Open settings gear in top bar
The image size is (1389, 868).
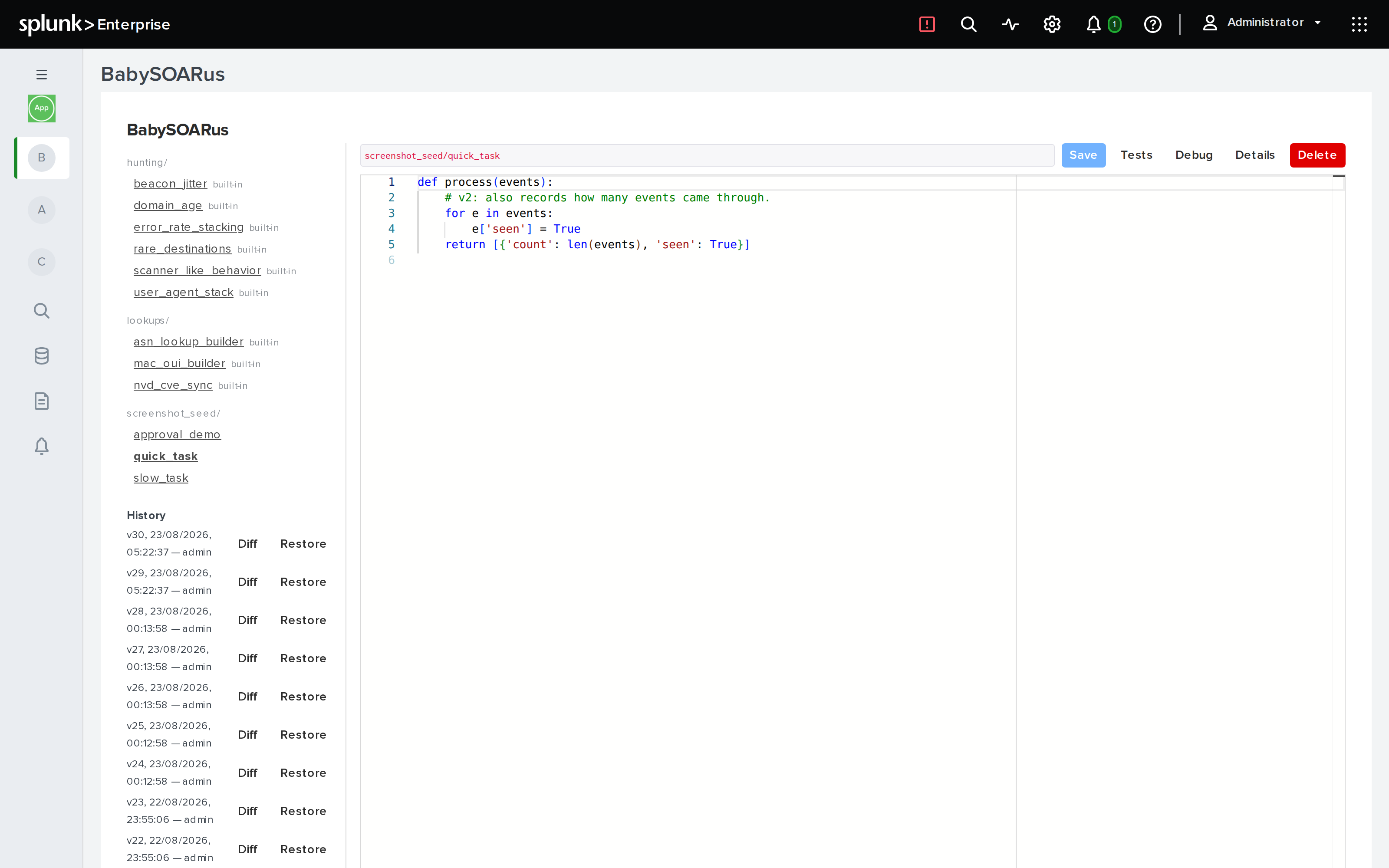click(x=1052, y=24)
